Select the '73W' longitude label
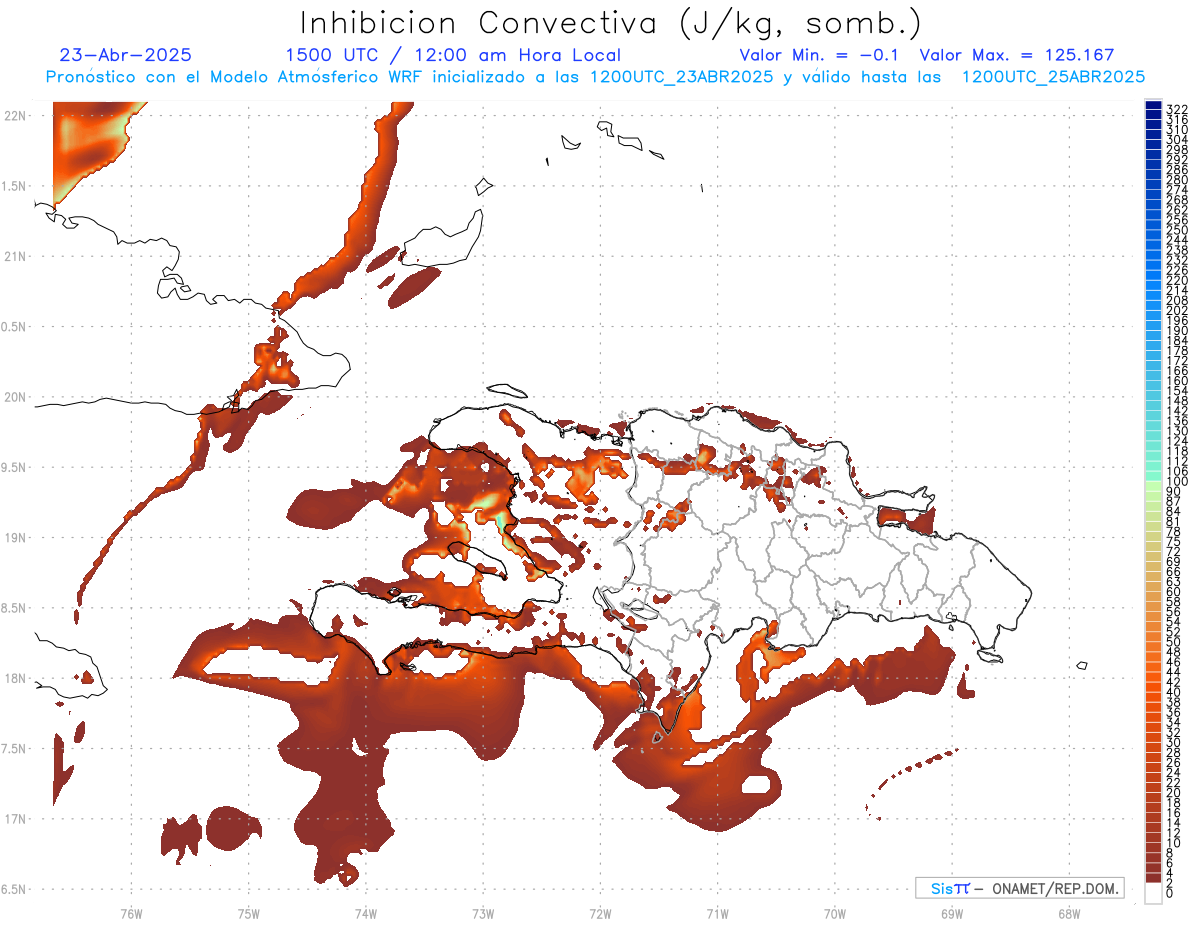This screenshot has height=927, width=1200. [x=483, y=913]
